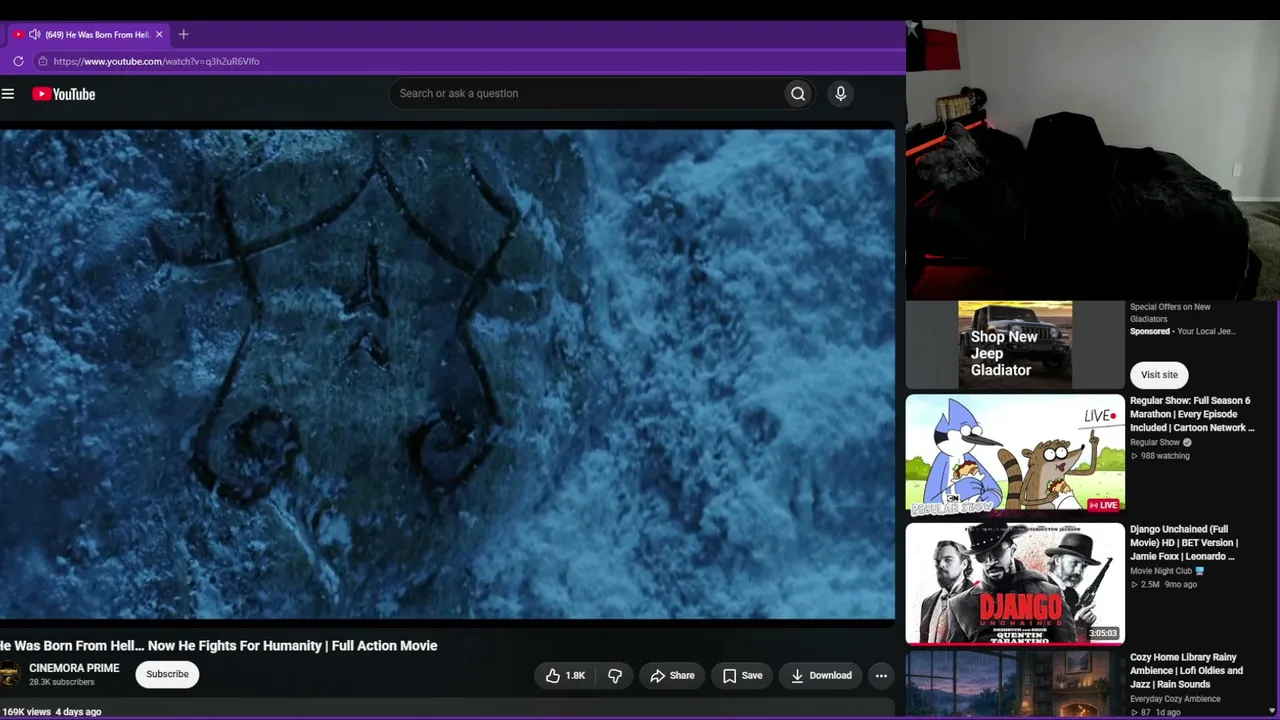Click the 988 watching text
Image resolution: width=1280 pixels, height=720 pixels.
1160,456
